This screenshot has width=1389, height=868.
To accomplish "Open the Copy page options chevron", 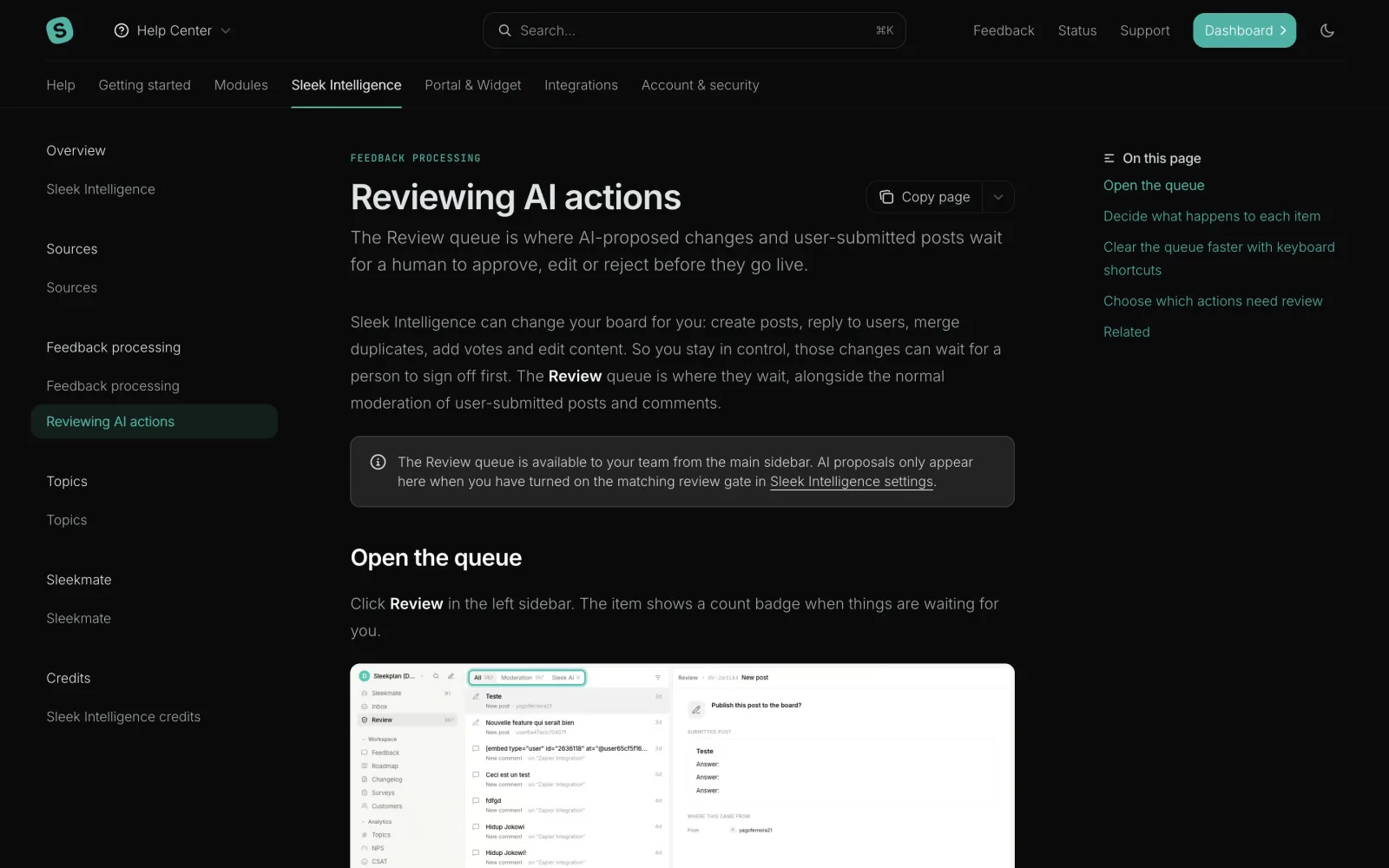I will coord(998,197).
